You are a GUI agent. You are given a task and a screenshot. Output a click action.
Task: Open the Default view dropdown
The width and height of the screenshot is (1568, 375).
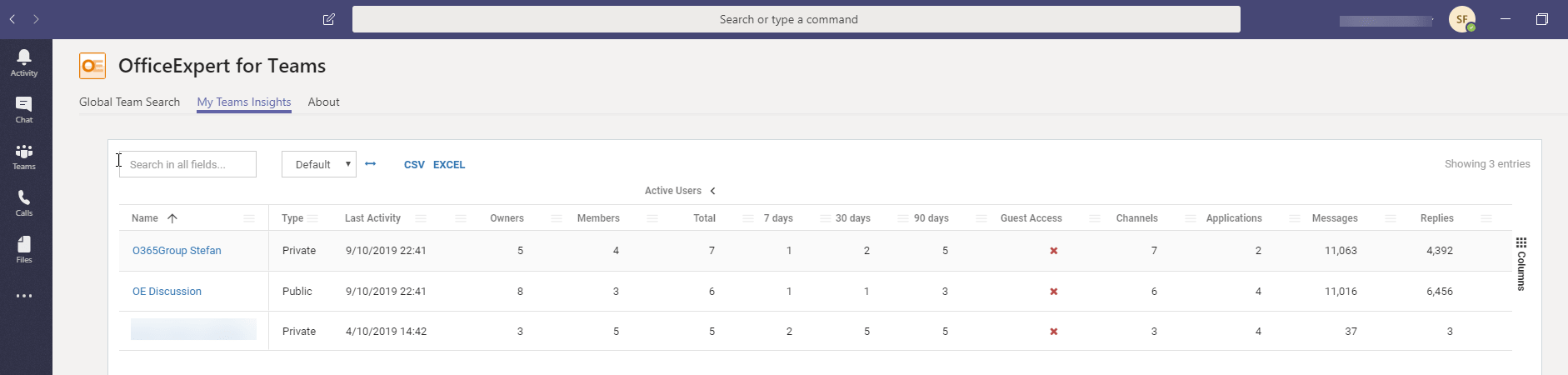click(x=319, y=164)
